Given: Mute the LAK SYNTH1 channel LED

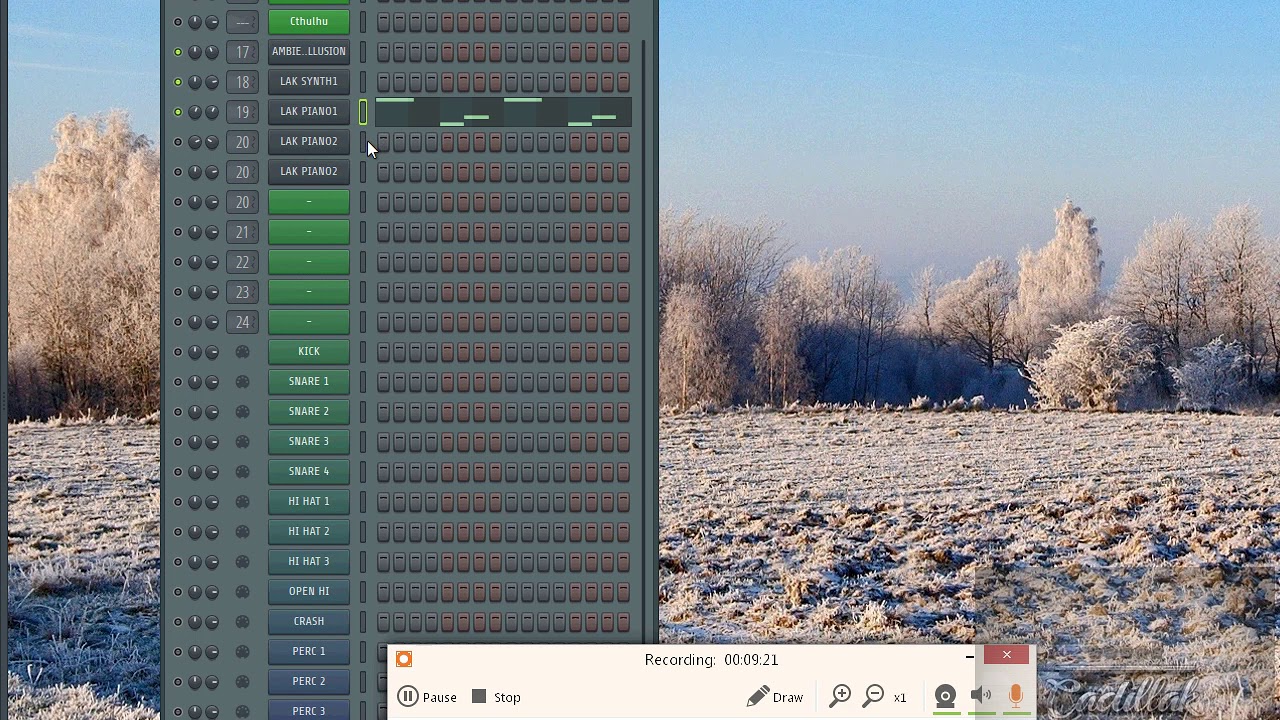Looking at the screenshot, I should point(178,82).
